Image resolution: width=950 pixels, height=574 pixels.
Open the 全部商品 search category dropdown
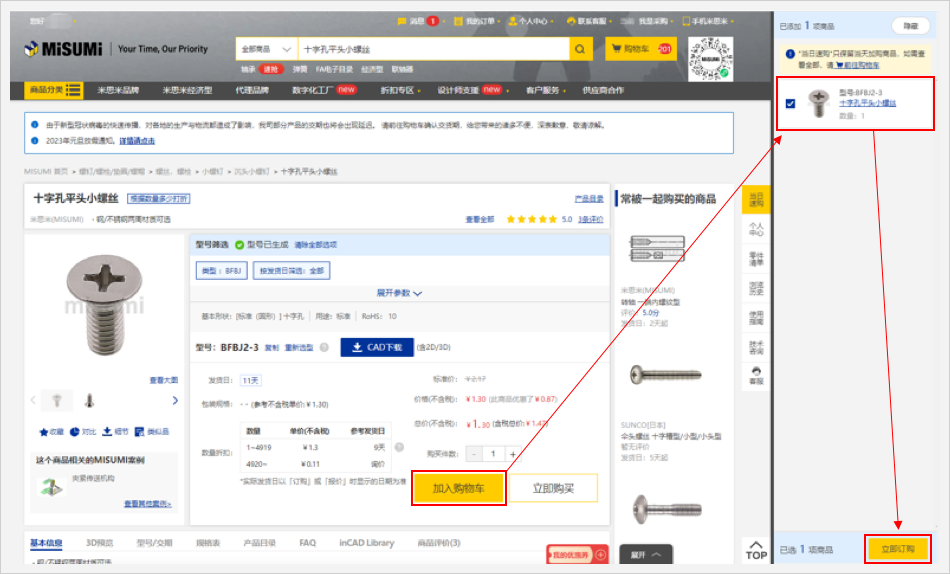pyautogui.click(x=266, y=49)
